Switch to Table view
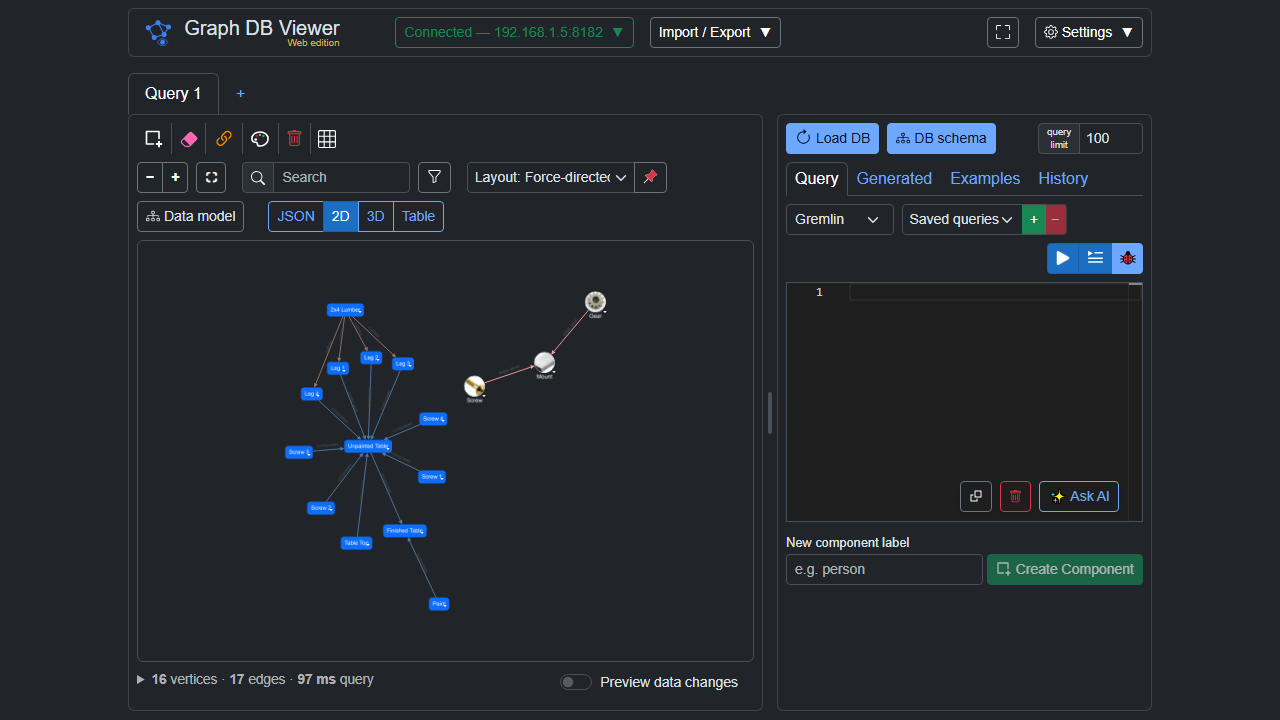 [x=418, y=216]
